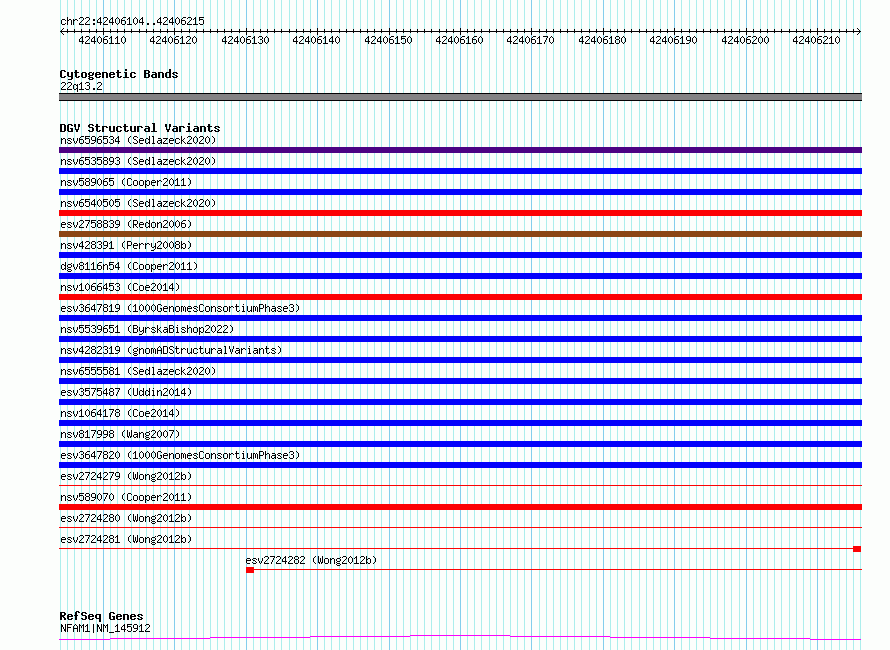Click the red nsv6540505 variant bar
The width and height of the screenshot is (890, 650).
coord(460,213)
